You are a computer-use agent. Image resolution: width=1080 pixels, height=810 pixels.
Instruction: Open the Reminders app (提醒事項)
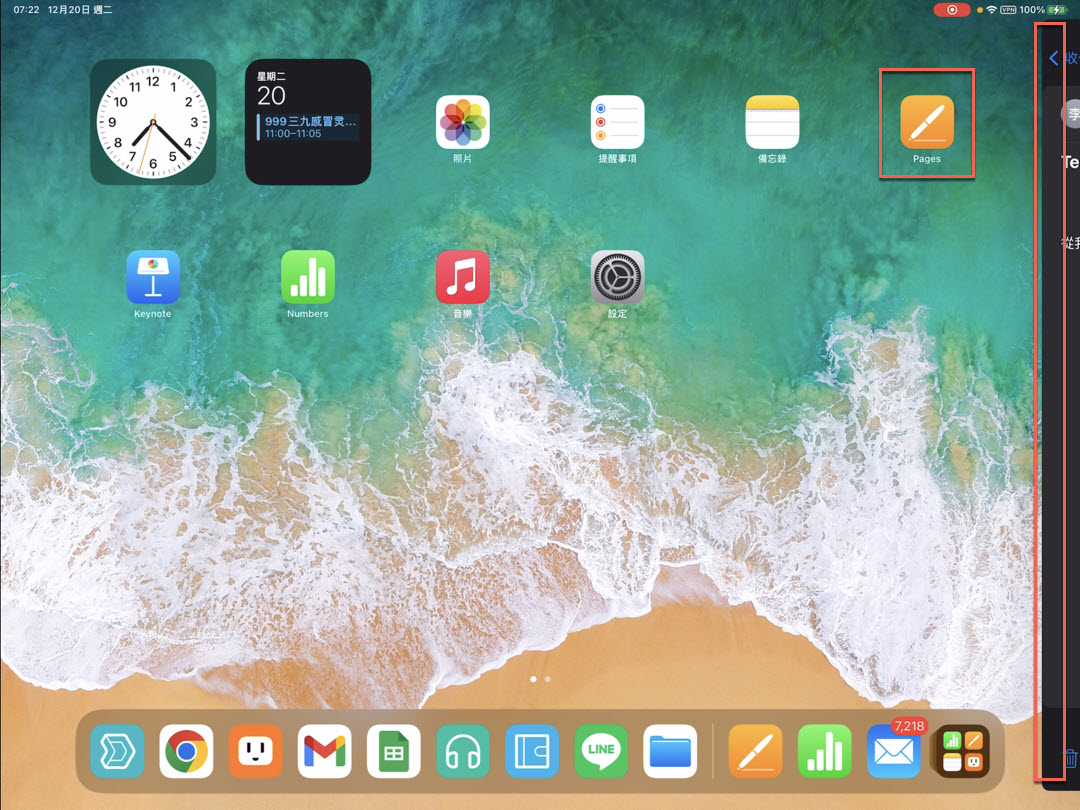point(617,122)
